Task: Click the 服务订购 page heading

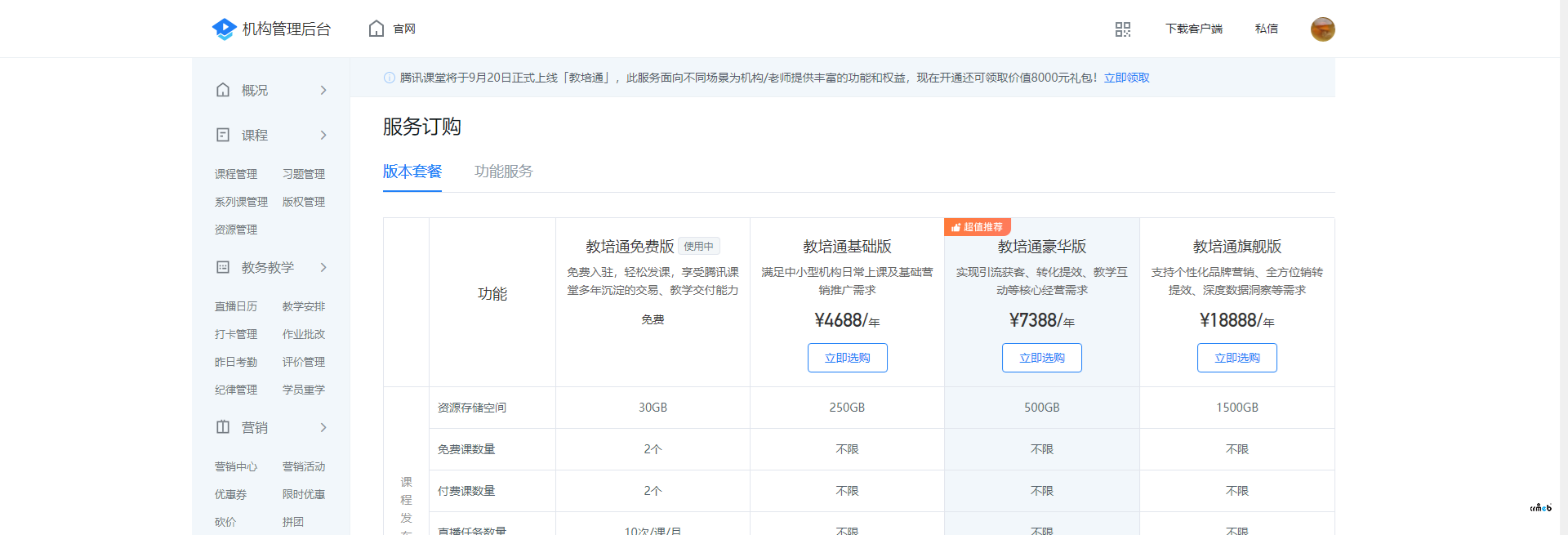Action: pyautogui.click(x=422, y=127)
